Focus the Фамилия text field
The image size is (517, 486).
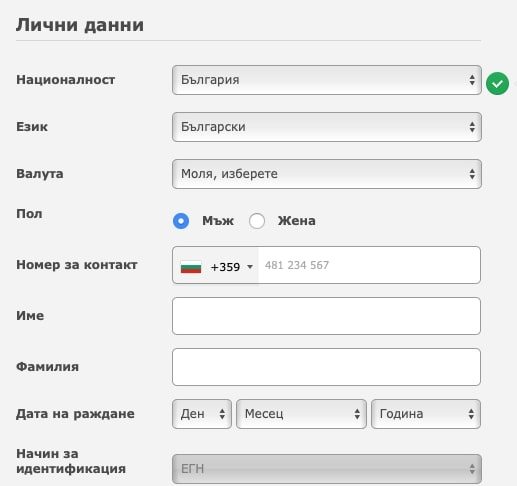326,367
